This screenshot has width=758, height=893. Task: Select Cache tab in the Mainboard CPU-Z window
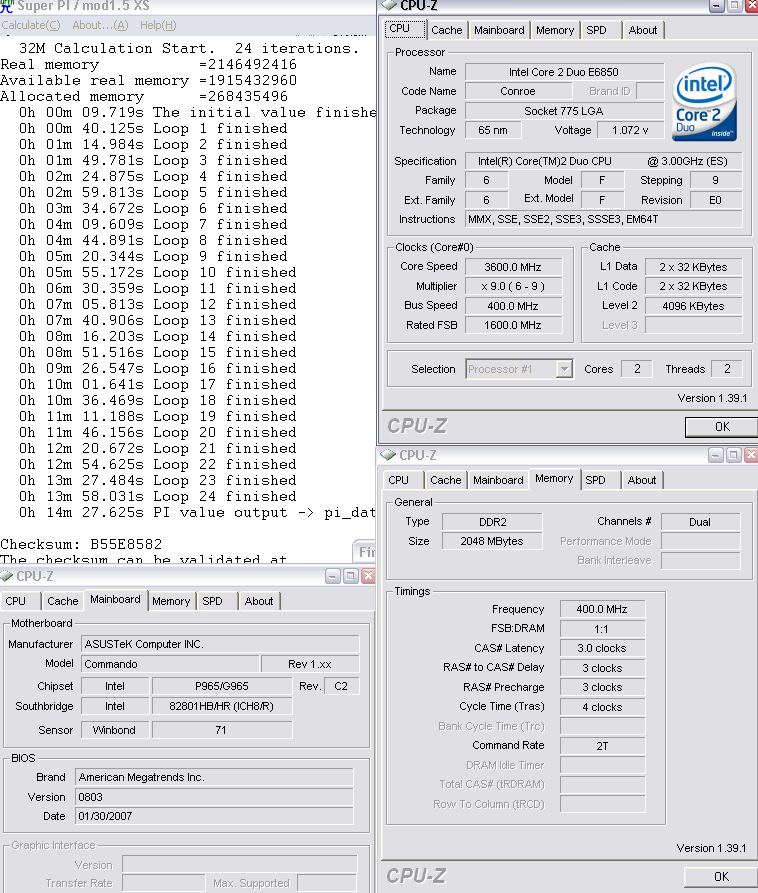coord(62,601)
